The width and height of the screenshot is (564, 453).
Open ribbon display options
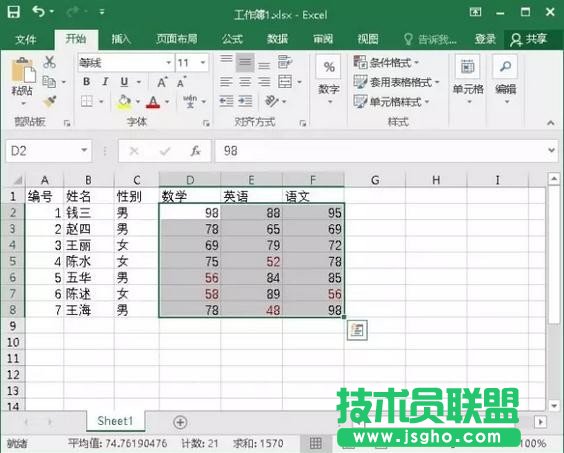click(475, 12)
